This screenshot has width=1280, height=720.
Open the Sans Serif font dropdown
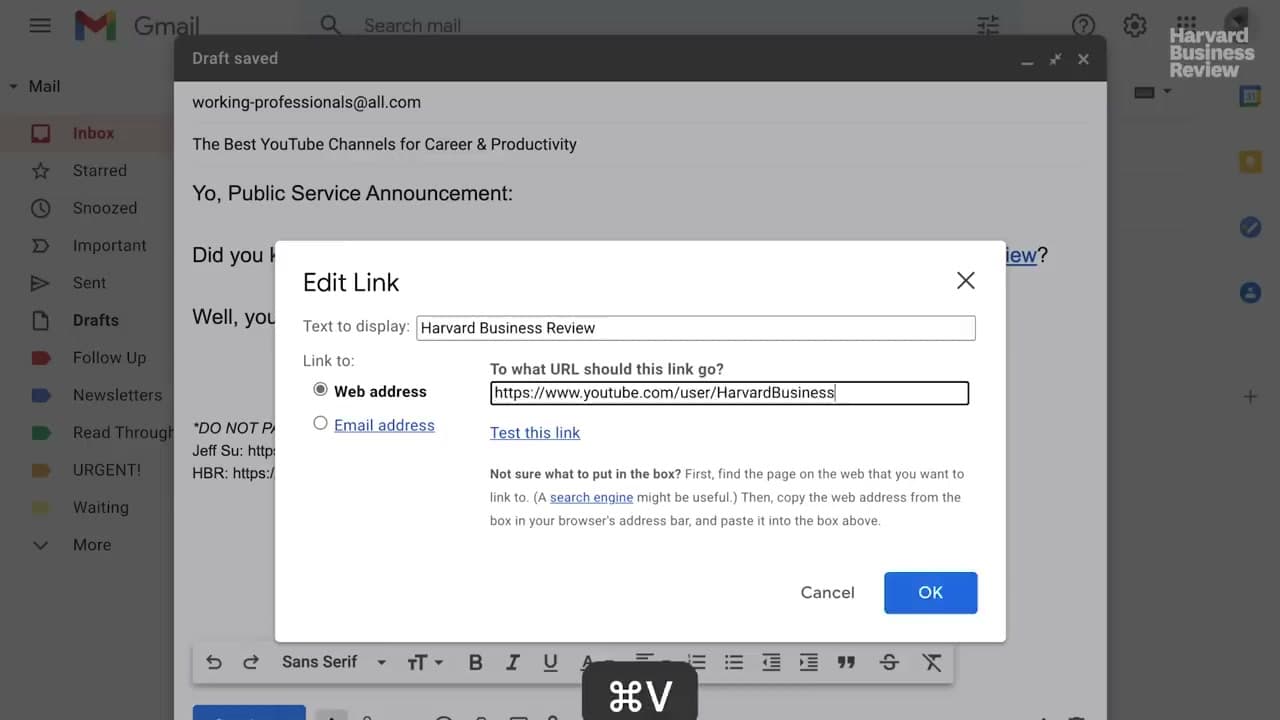(x=334, y=662)
